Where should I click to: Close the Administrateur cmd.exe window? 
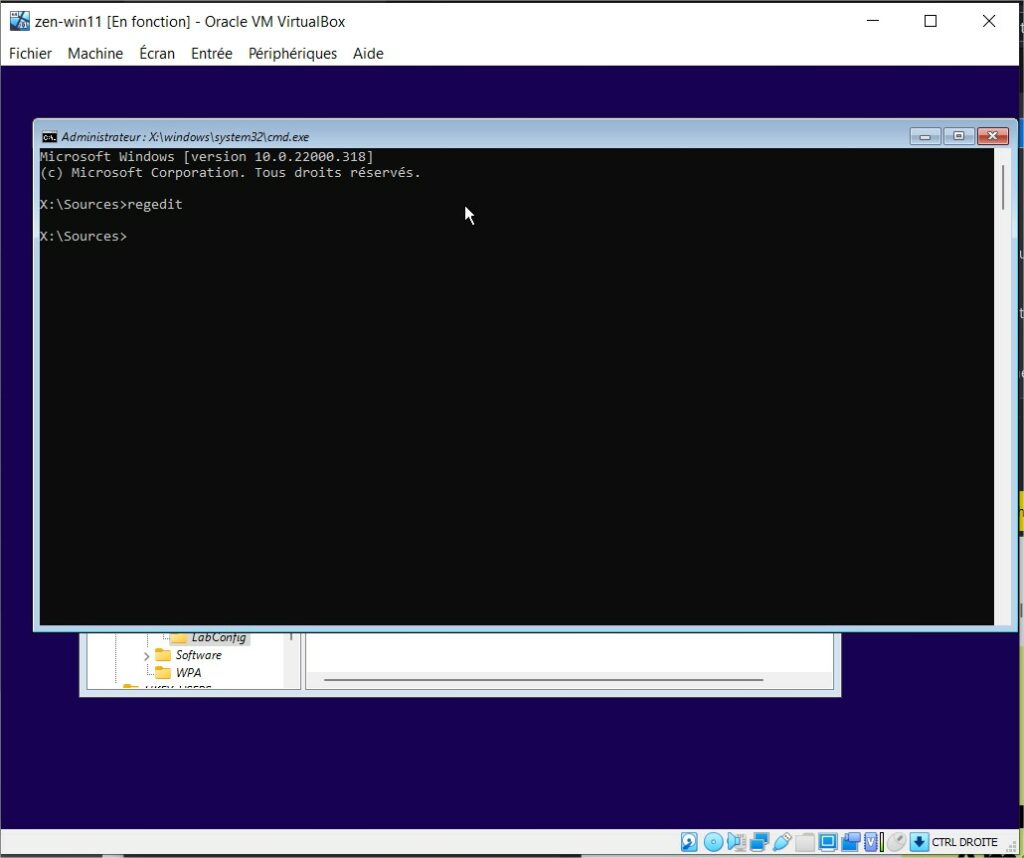click(993, 136)
